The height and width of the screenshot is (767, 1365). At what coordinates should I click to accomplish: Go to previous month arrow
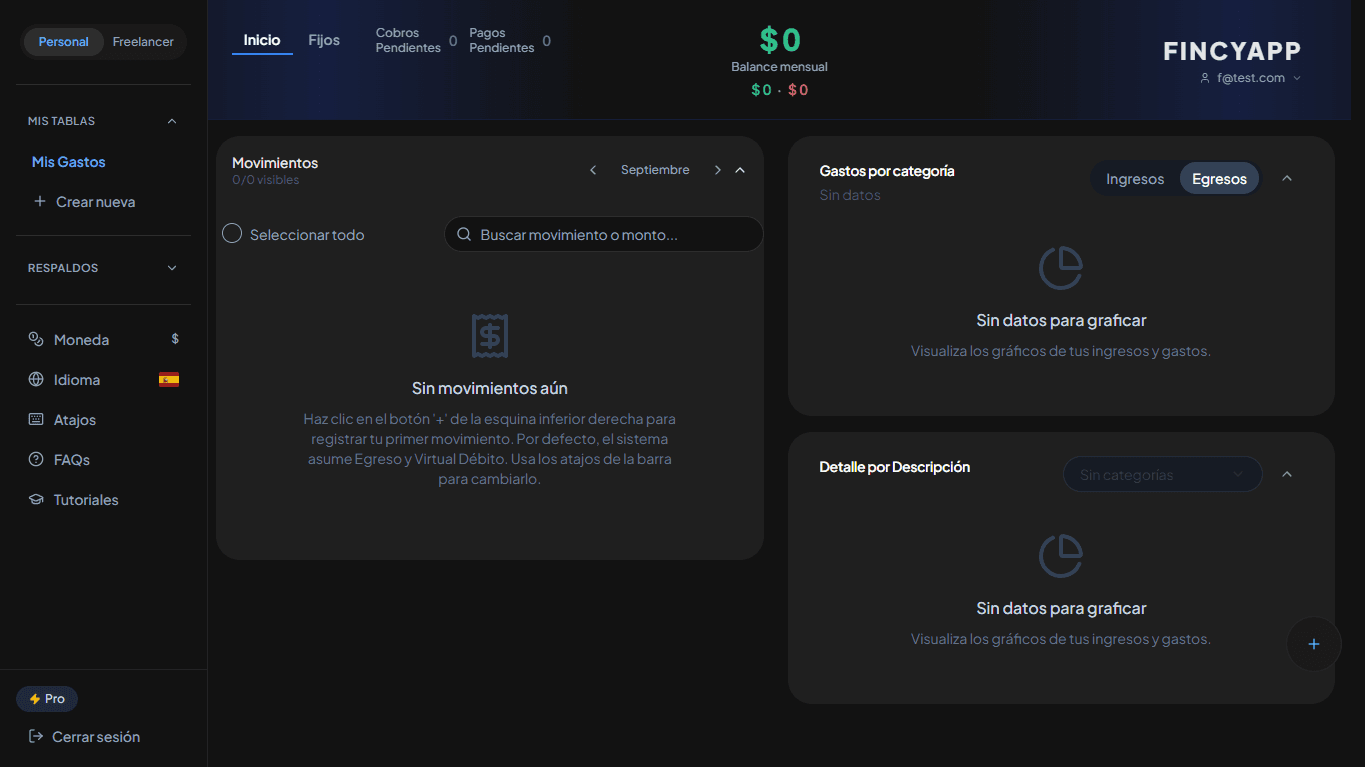tap(593, 170)
